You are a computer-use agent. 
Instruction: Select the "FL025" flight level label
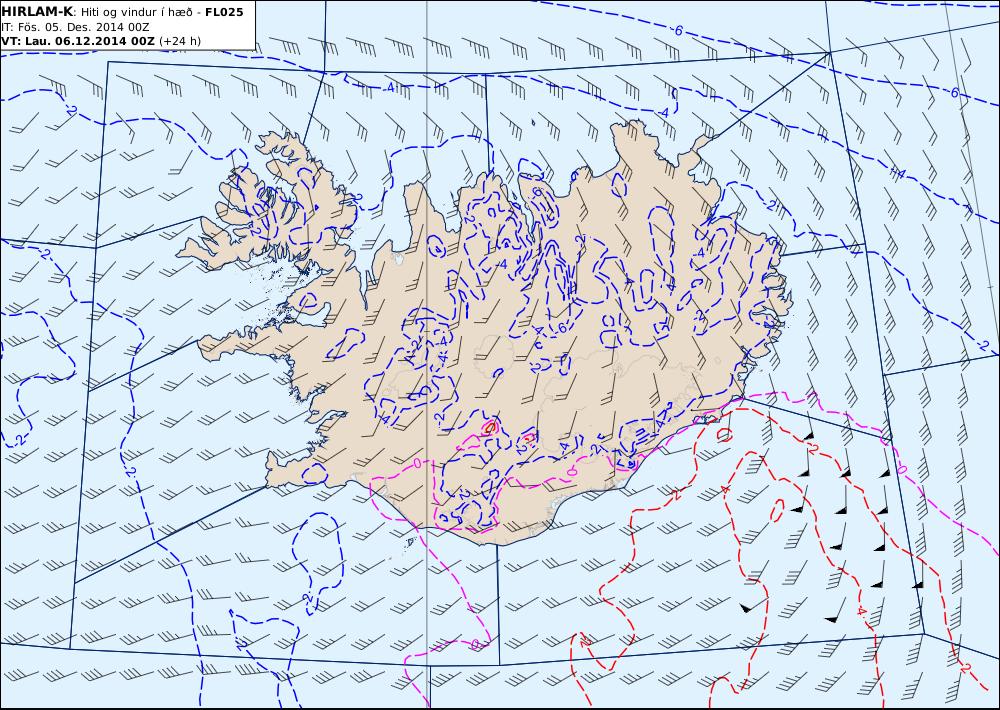[224, 12]
